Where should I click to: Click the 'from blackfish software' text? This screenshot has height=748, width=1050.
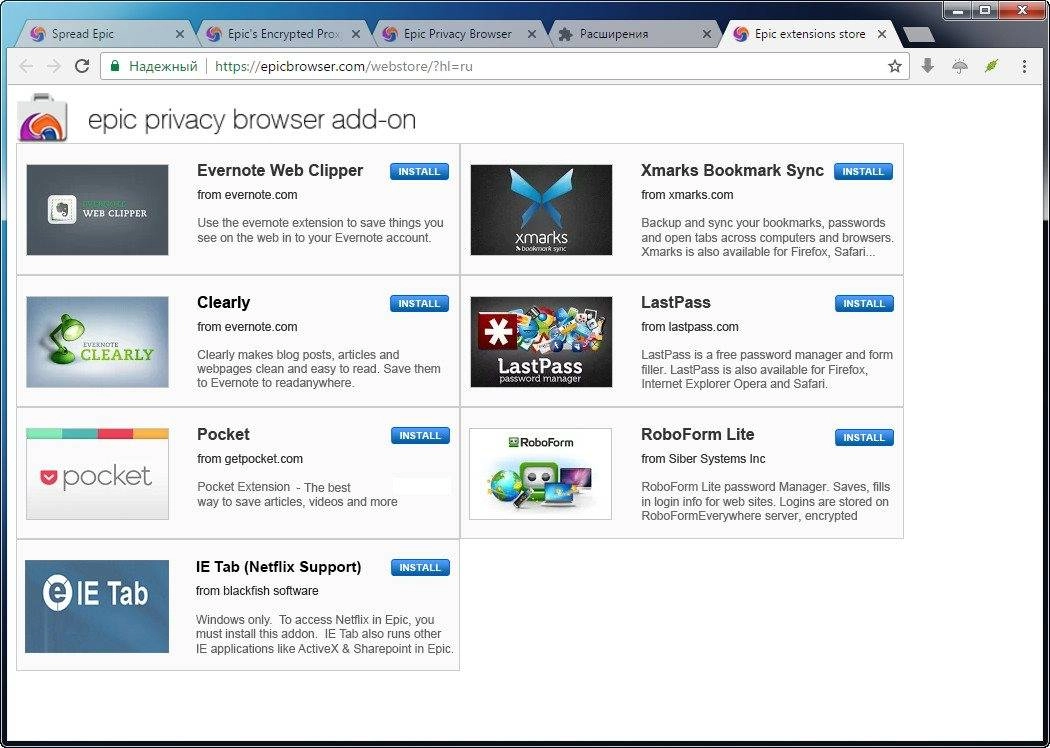point(257,591)
